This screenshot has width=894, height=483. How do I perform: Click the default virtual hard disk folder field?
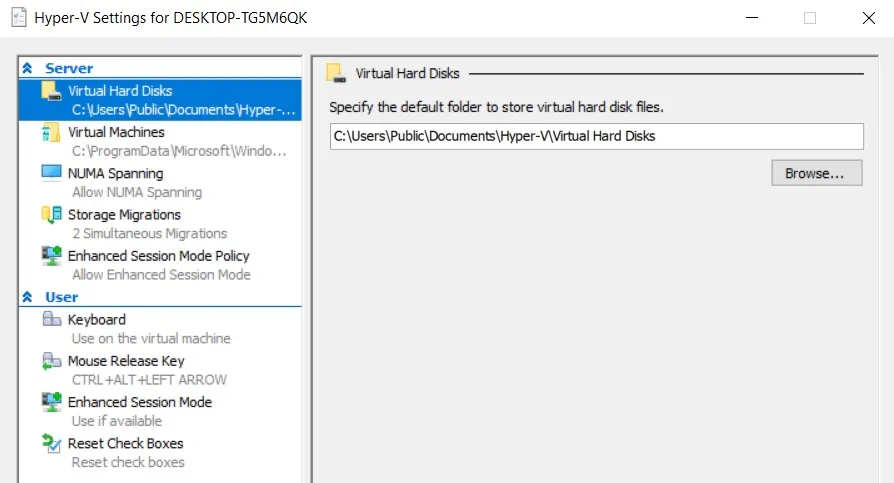coord(596,136)
